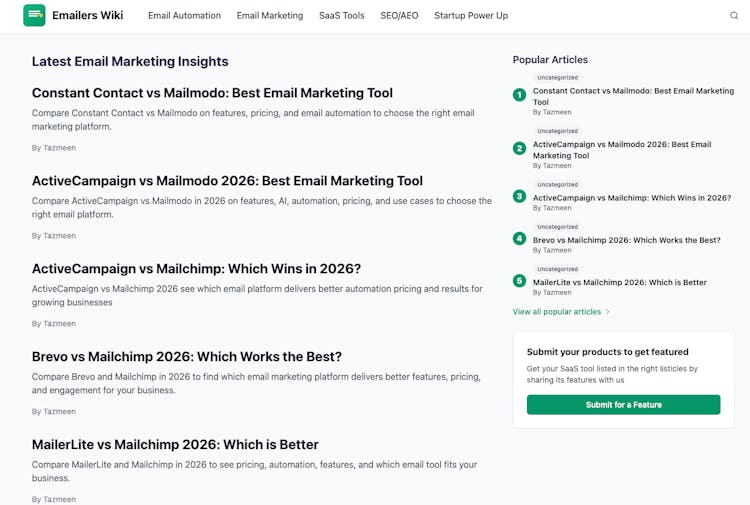Go to SEO/AEO section
Screen dimensions: 750x505
(399, 16)
